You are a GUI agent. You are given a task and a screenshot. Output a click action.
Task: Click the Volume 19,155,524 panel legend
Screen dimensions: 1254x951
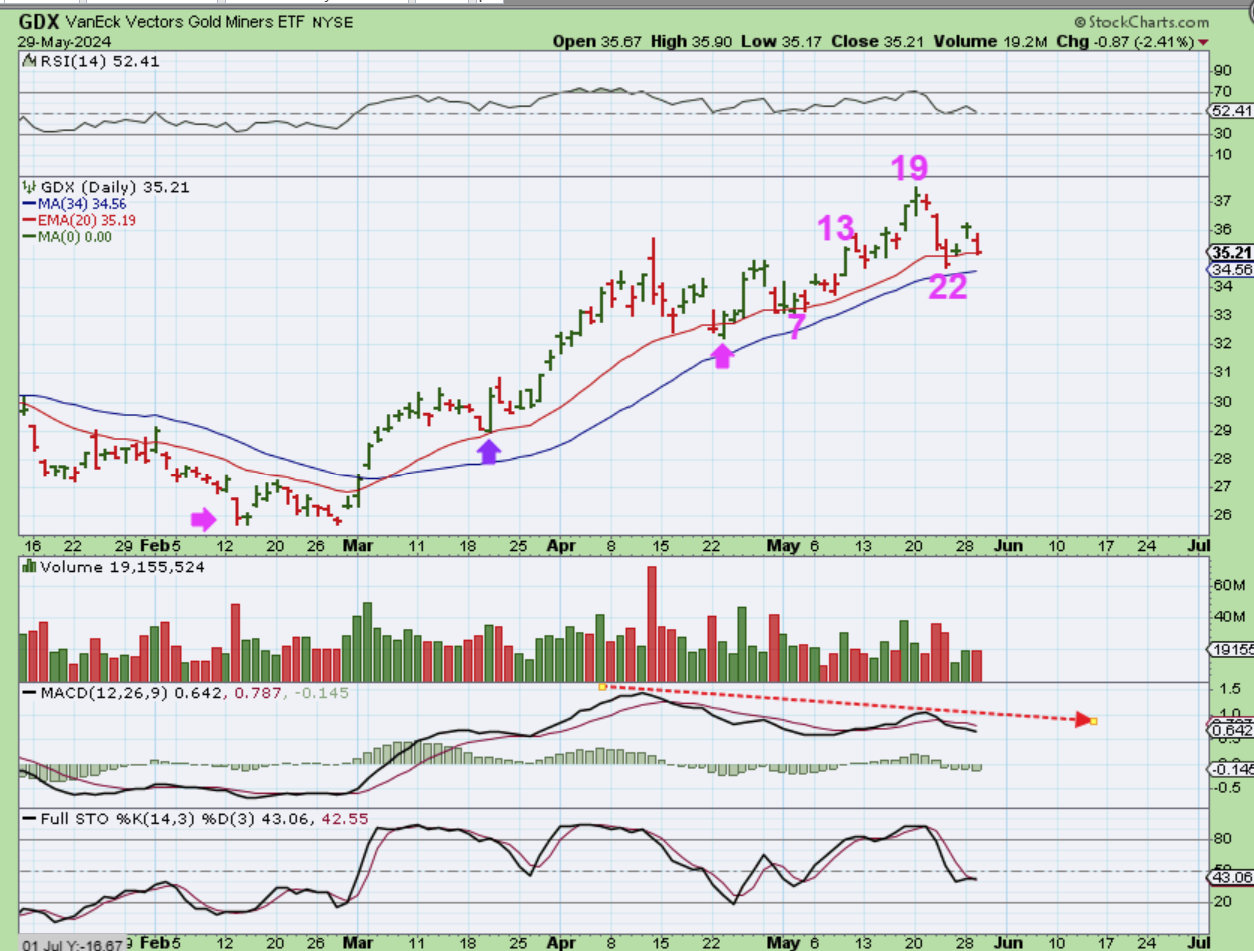(112, 567)
